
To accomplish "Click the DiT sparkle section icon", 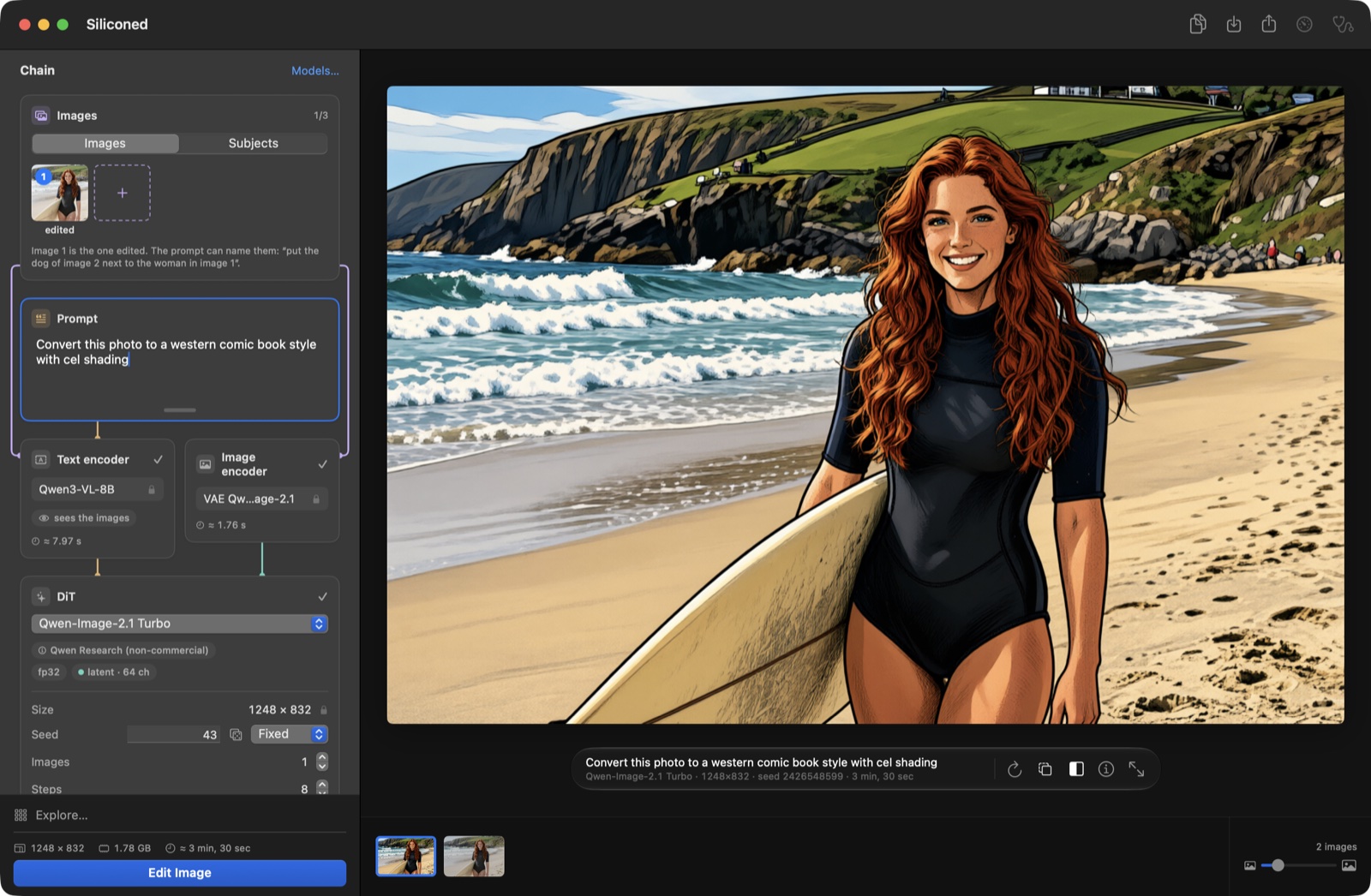I will click(x=41, y=596).
